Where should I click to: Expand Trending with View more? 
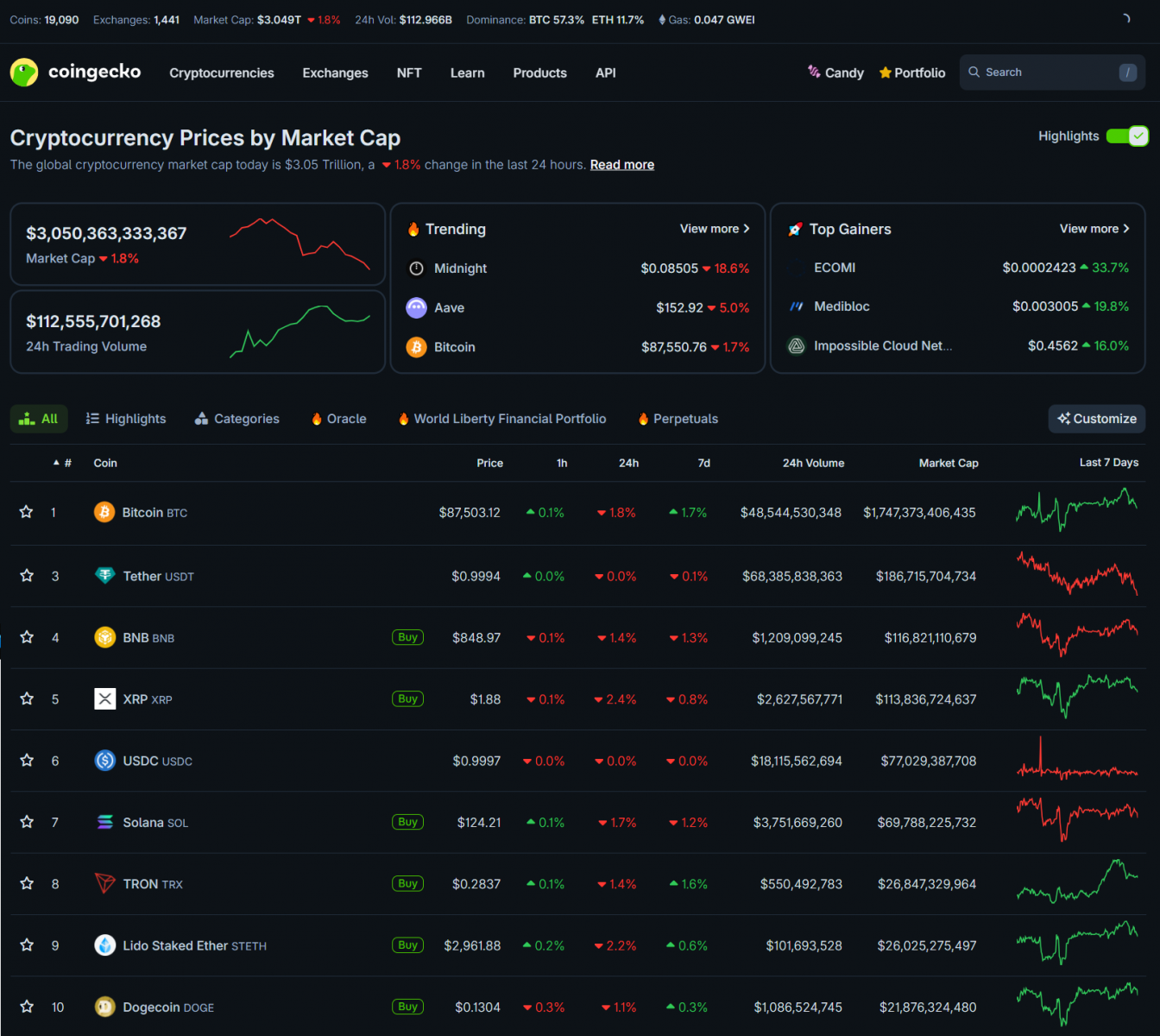pyautogui.click(x=714, y=229)
